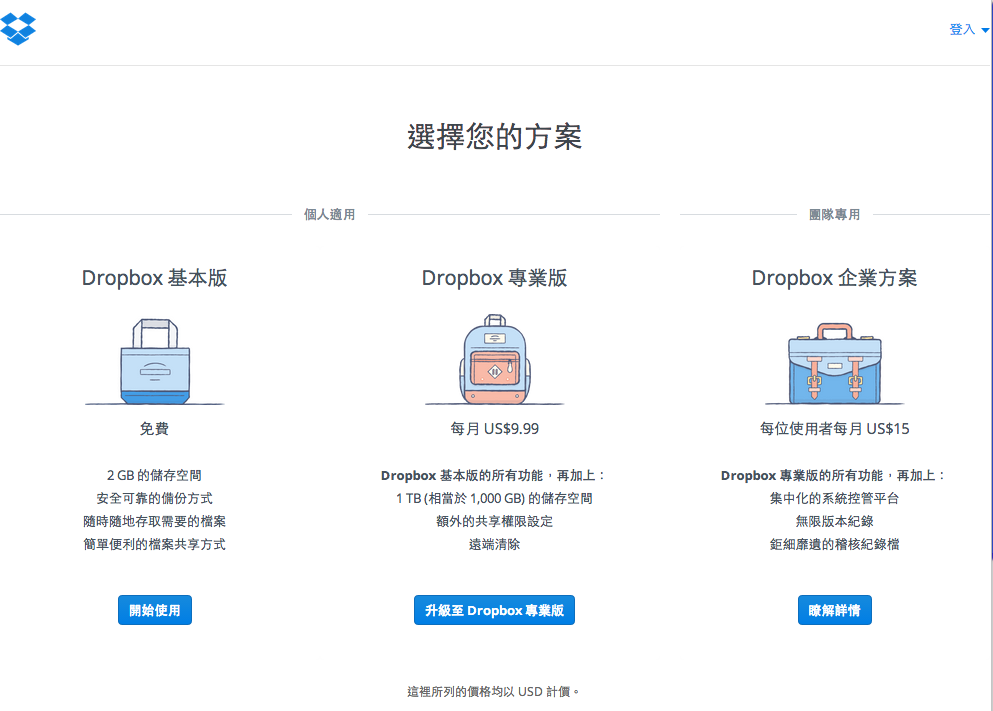
Task: Expand the sign-in options via the caret arrow
Action: point(984,30)
